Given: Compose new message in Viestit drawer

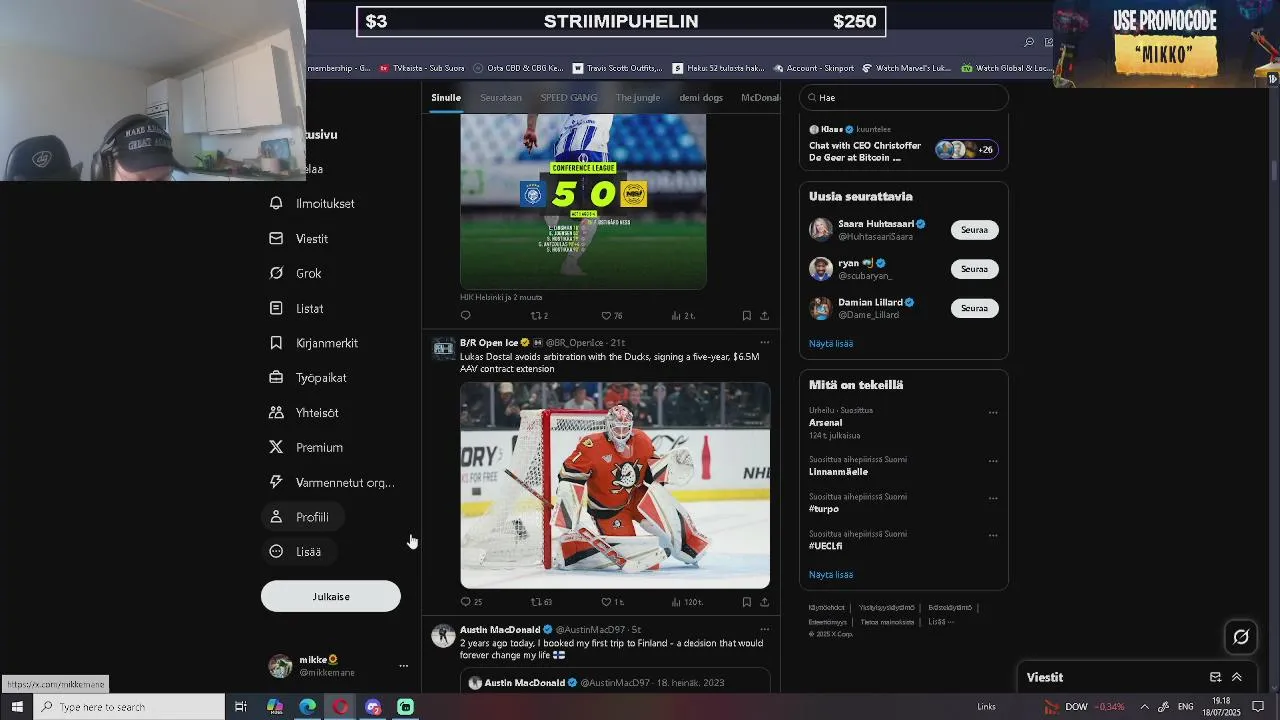Looking at the screenshot, I should click(1215, 677).
